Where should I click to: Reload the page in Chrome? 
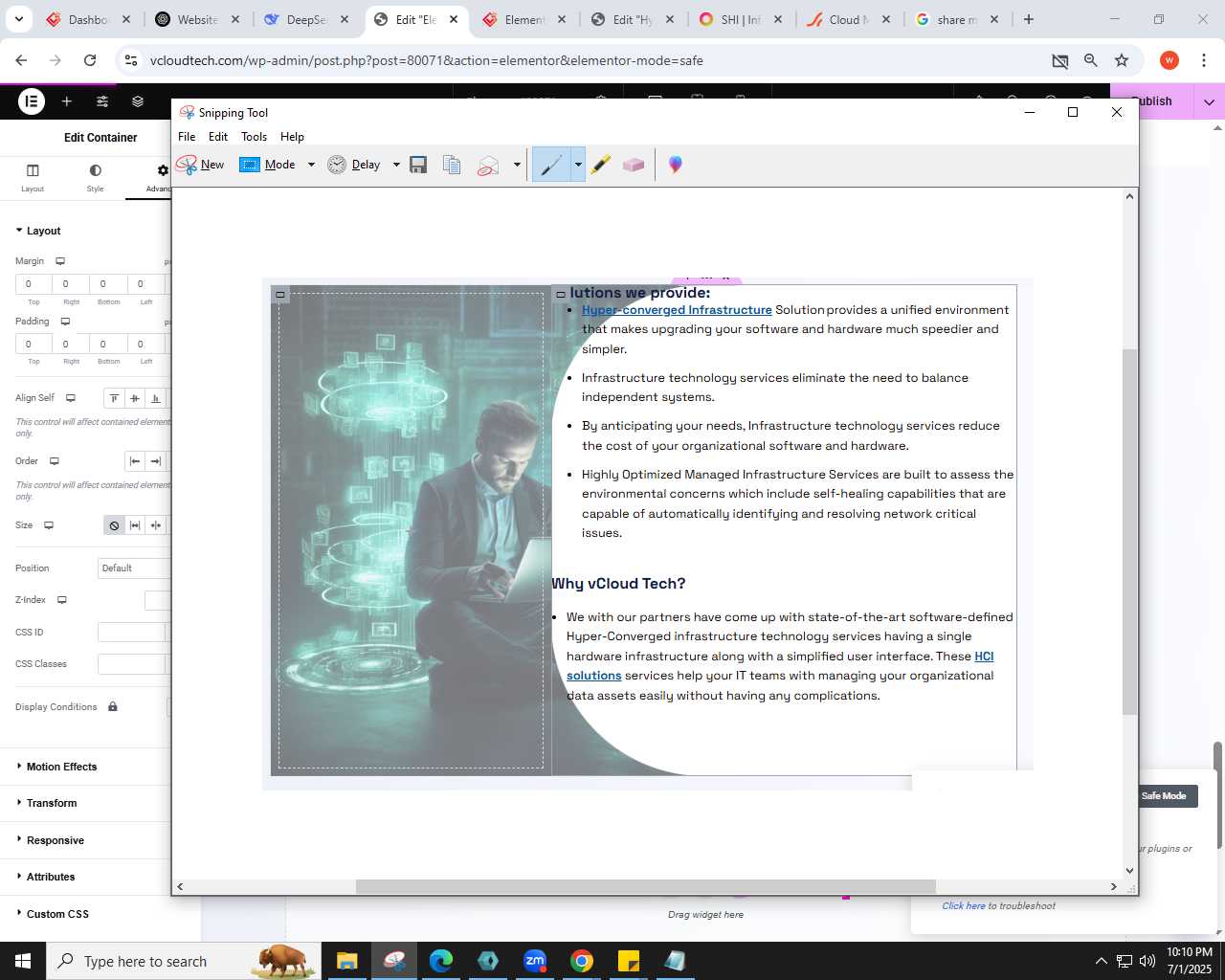90,60
